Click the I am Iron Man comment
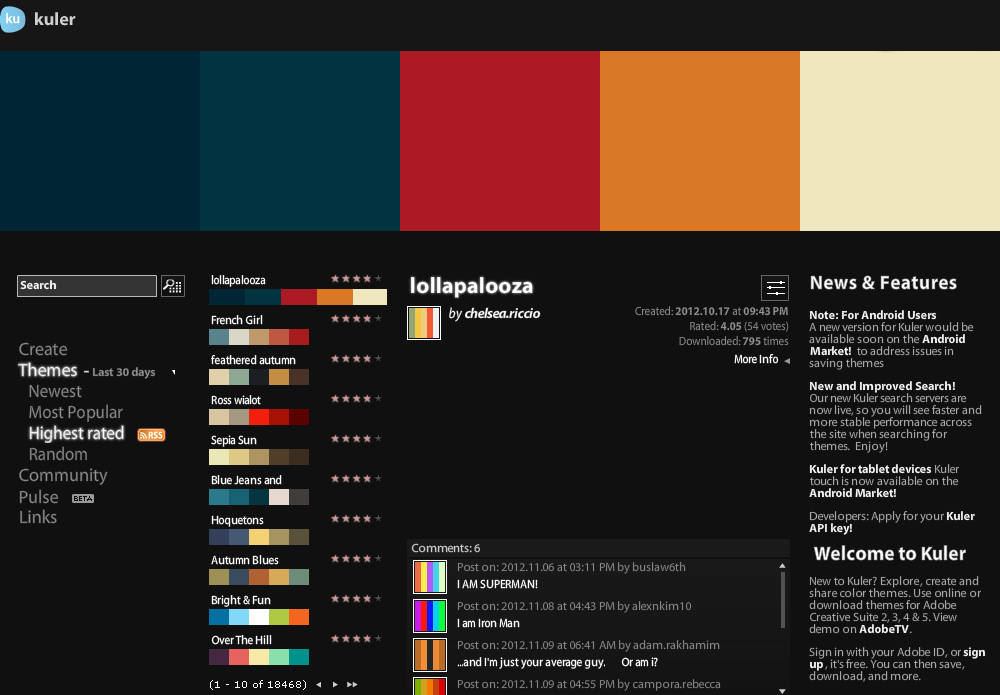The image size is (1000, 695). pyautogui.click(x=489, y=624)
